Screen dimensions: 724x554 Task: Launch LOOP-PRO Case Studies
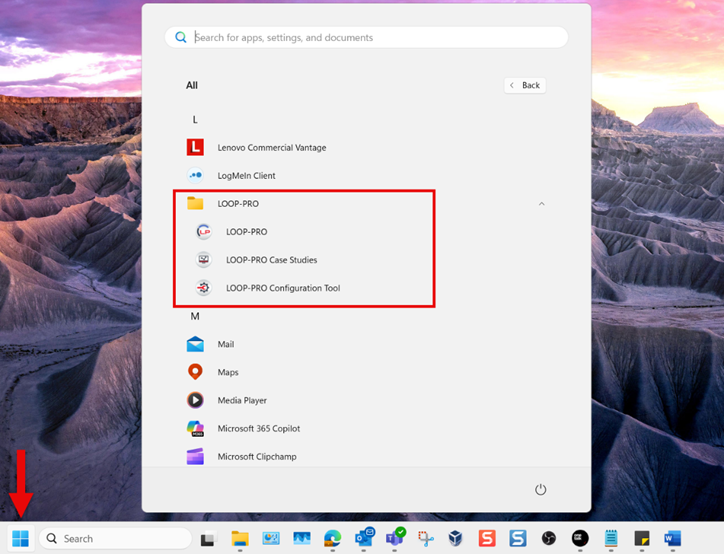click(x=271, y=260)
